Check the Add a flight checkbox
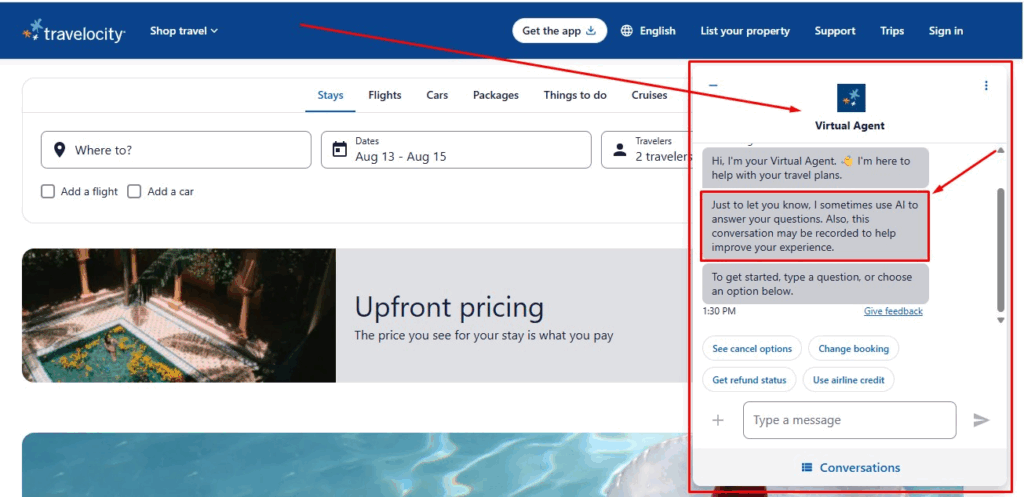 click(x=48, y=191)
